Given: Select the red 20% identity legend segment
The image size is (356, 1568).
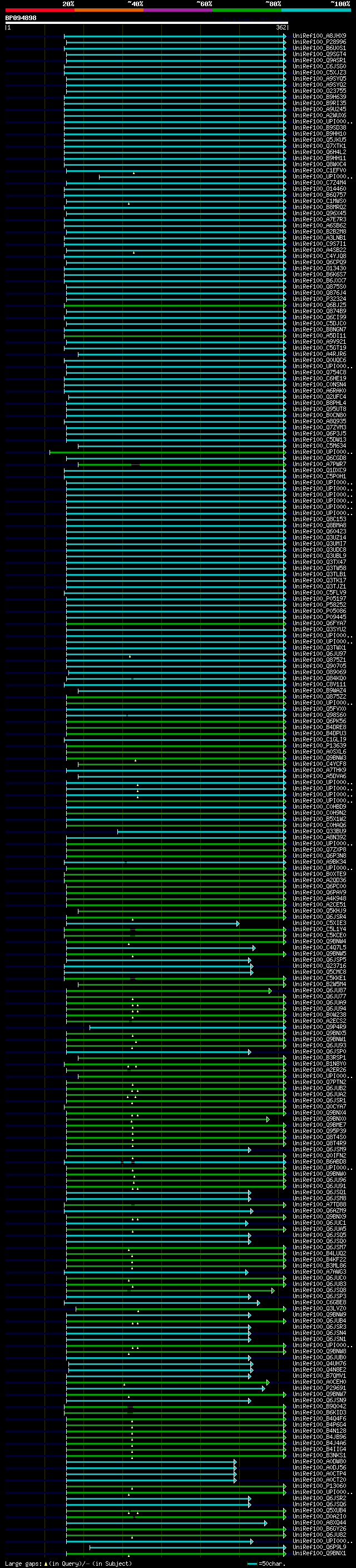Looking at the screenshot, I should coord(40,10).
